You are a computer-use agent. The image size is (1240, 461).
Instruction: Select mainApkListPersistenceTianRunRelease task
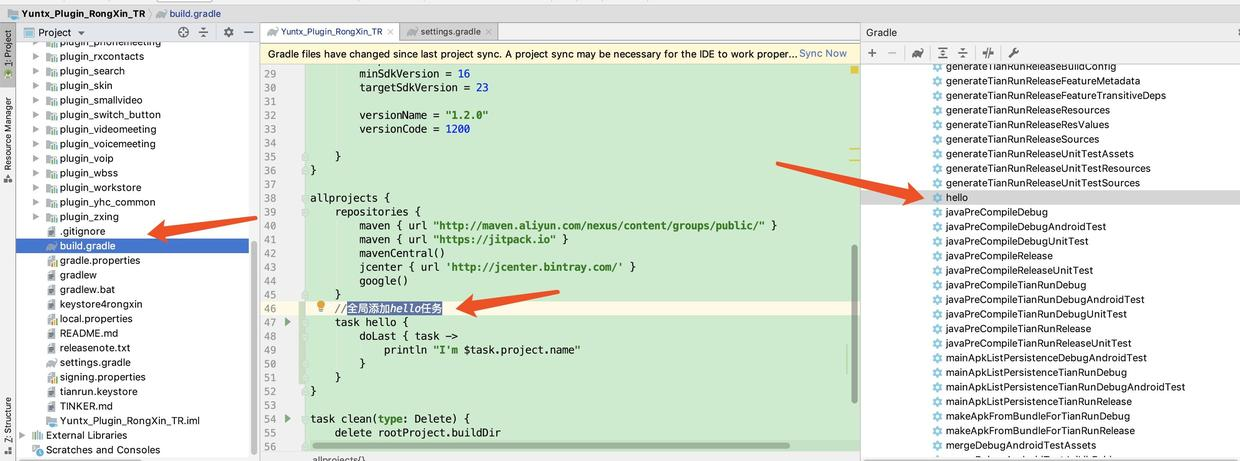point(1038,401)
